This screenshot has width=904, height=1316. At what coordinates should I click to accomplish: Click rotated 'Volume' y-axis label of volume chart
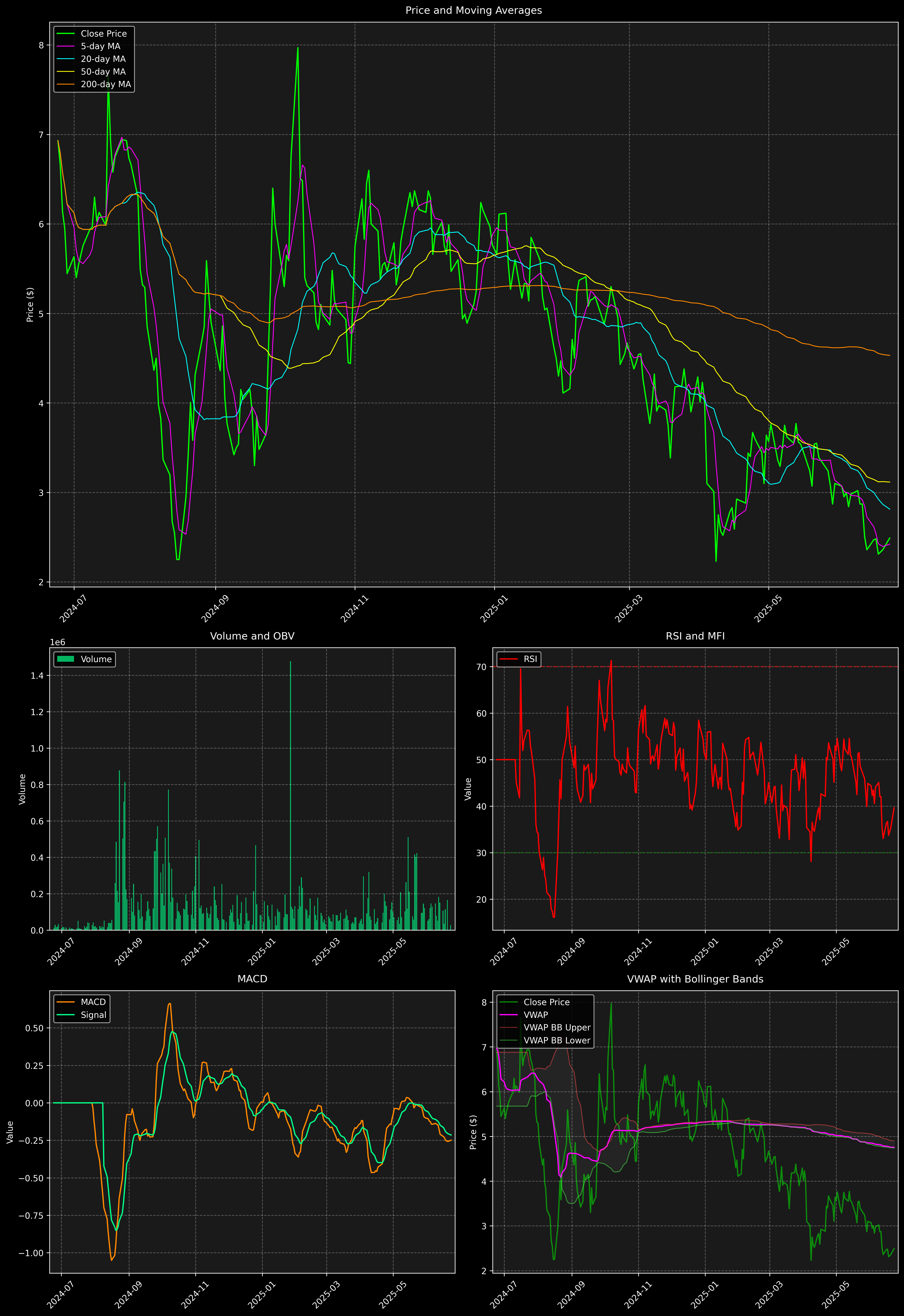(22, 789)
